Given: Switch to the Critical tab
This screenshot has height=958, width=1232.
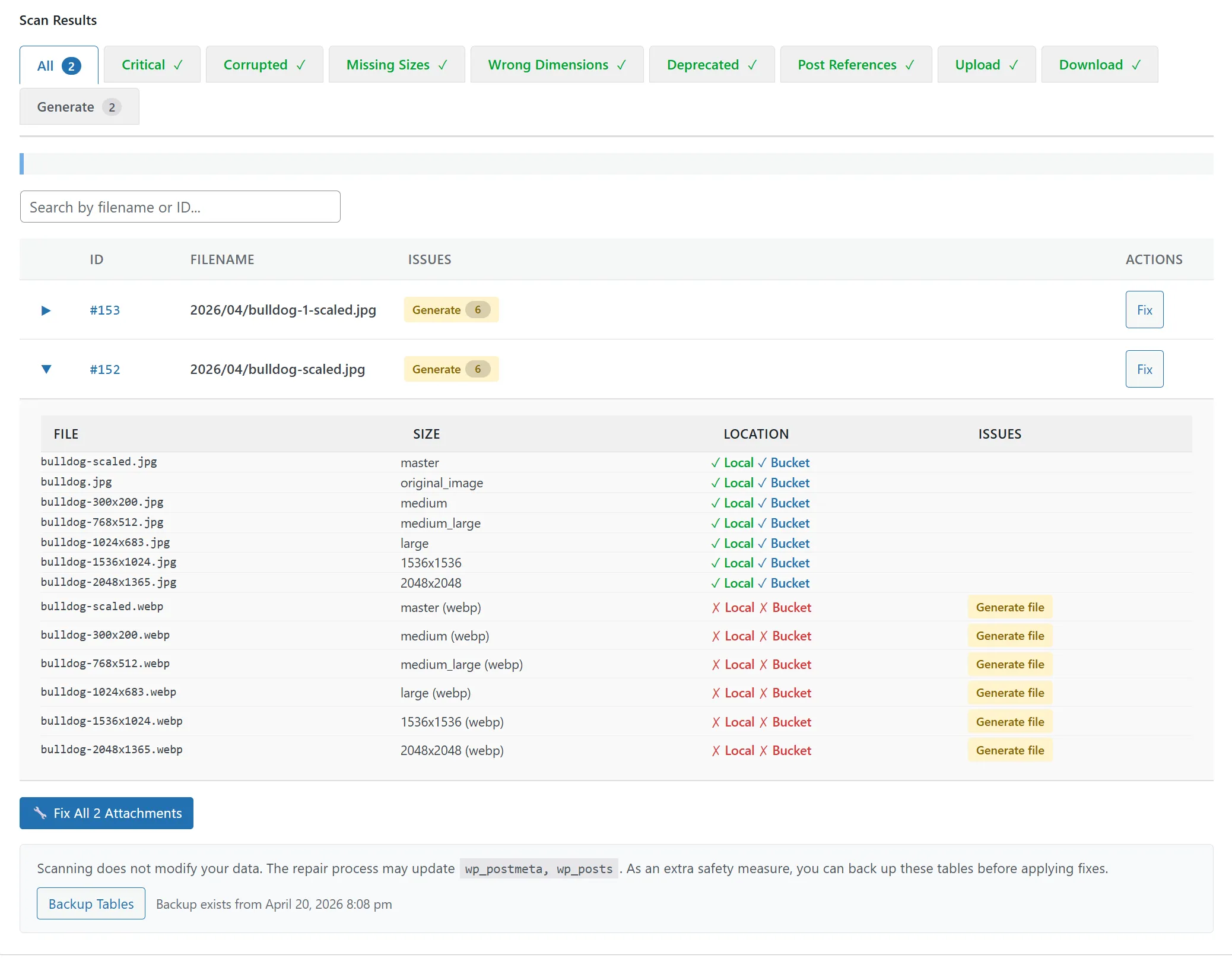Looking at the screenshot, I should 152,65.
